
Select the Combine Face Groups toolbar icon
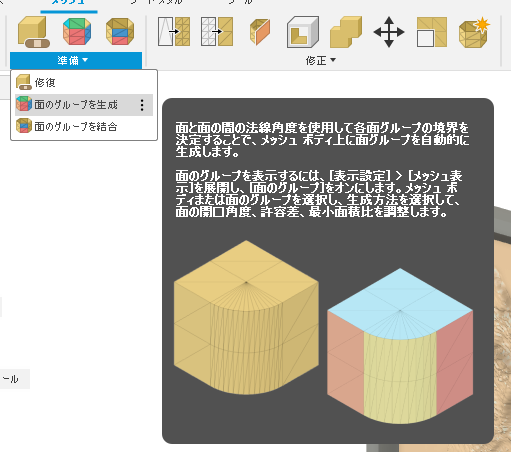(120, 32)
